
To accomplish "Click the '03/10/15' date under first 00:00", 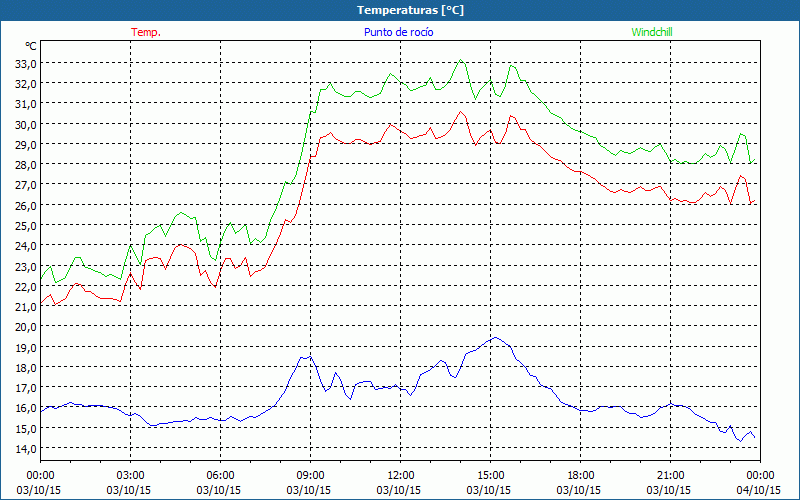I will tap(39, 490).
